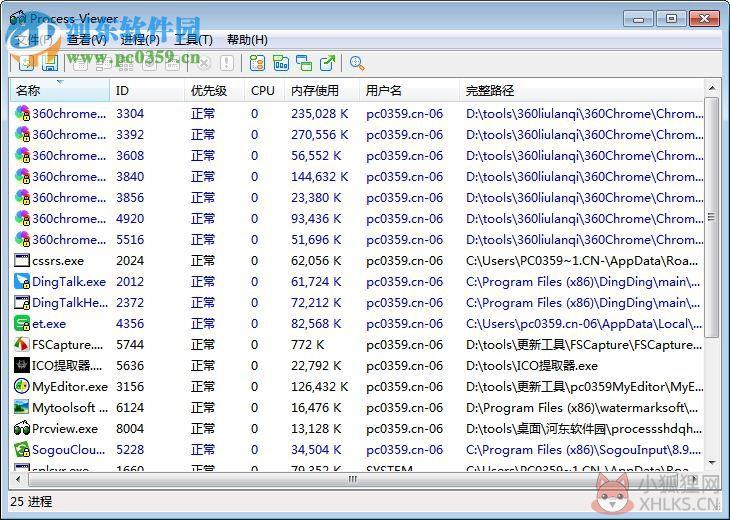The width and height of the screenshot is (730, 520).
Task: Click the 360chrome icon in row ID 3608
Action: tap(22, 155)
